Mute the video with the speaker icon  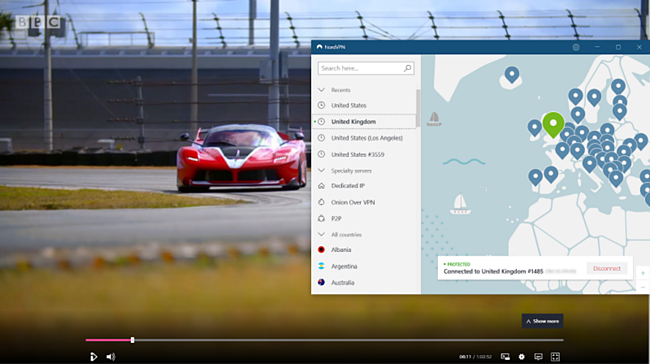click(111, 357)
